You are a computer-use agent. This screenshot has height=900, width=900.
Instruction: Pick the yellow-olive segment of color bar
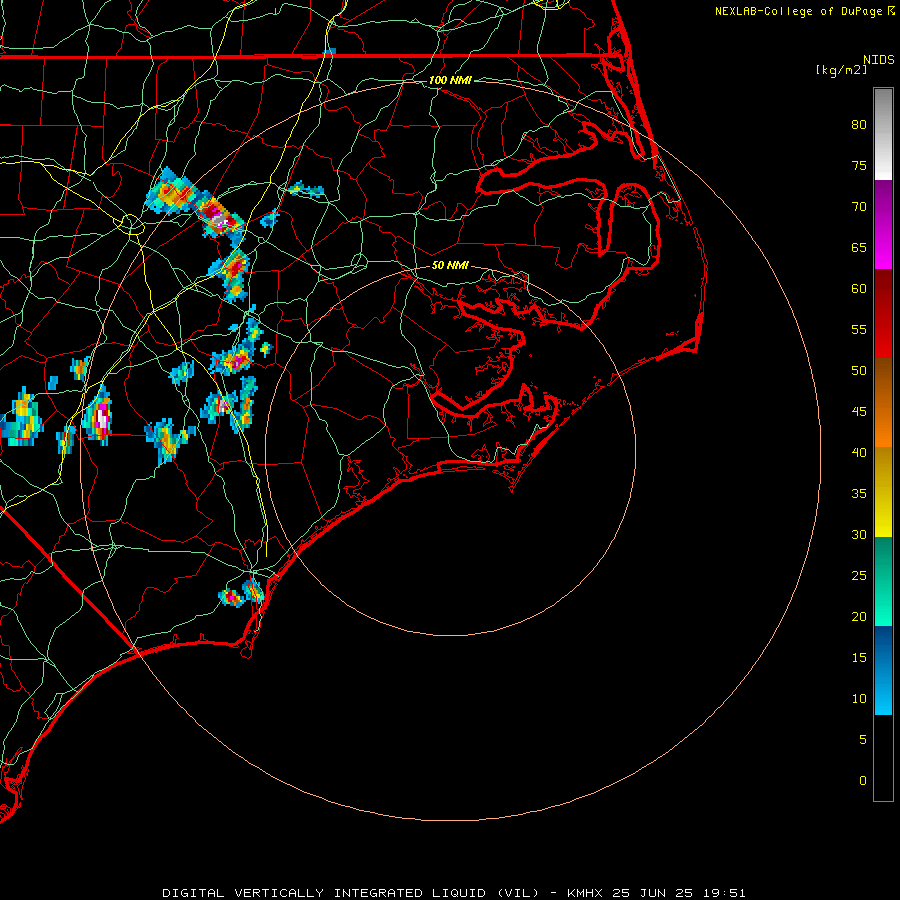(x=883, y=492)
